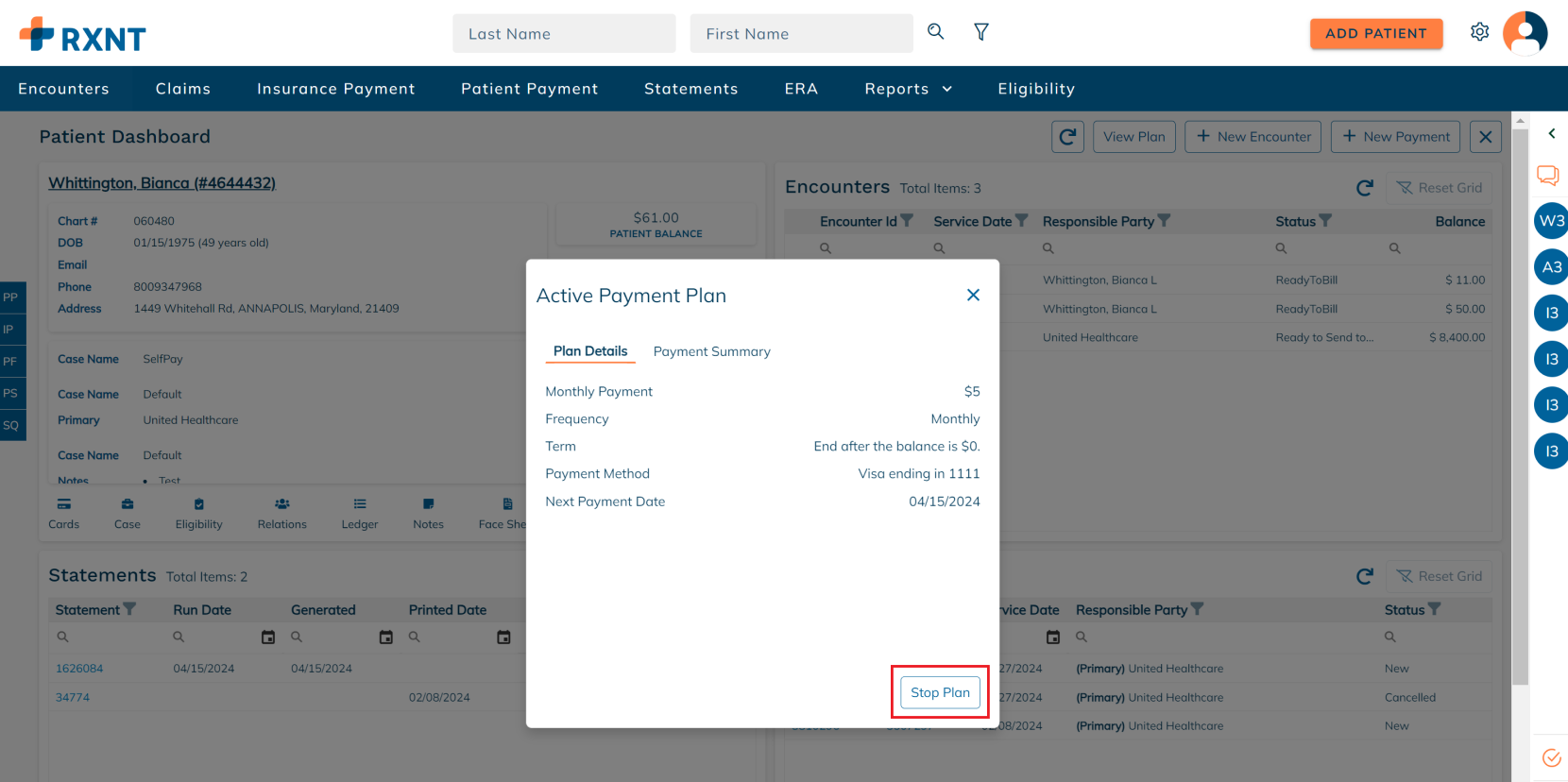Open the chat bubble icon in right sidebar
This screenshot has width=1568, height=782.
click(1547, 175)
